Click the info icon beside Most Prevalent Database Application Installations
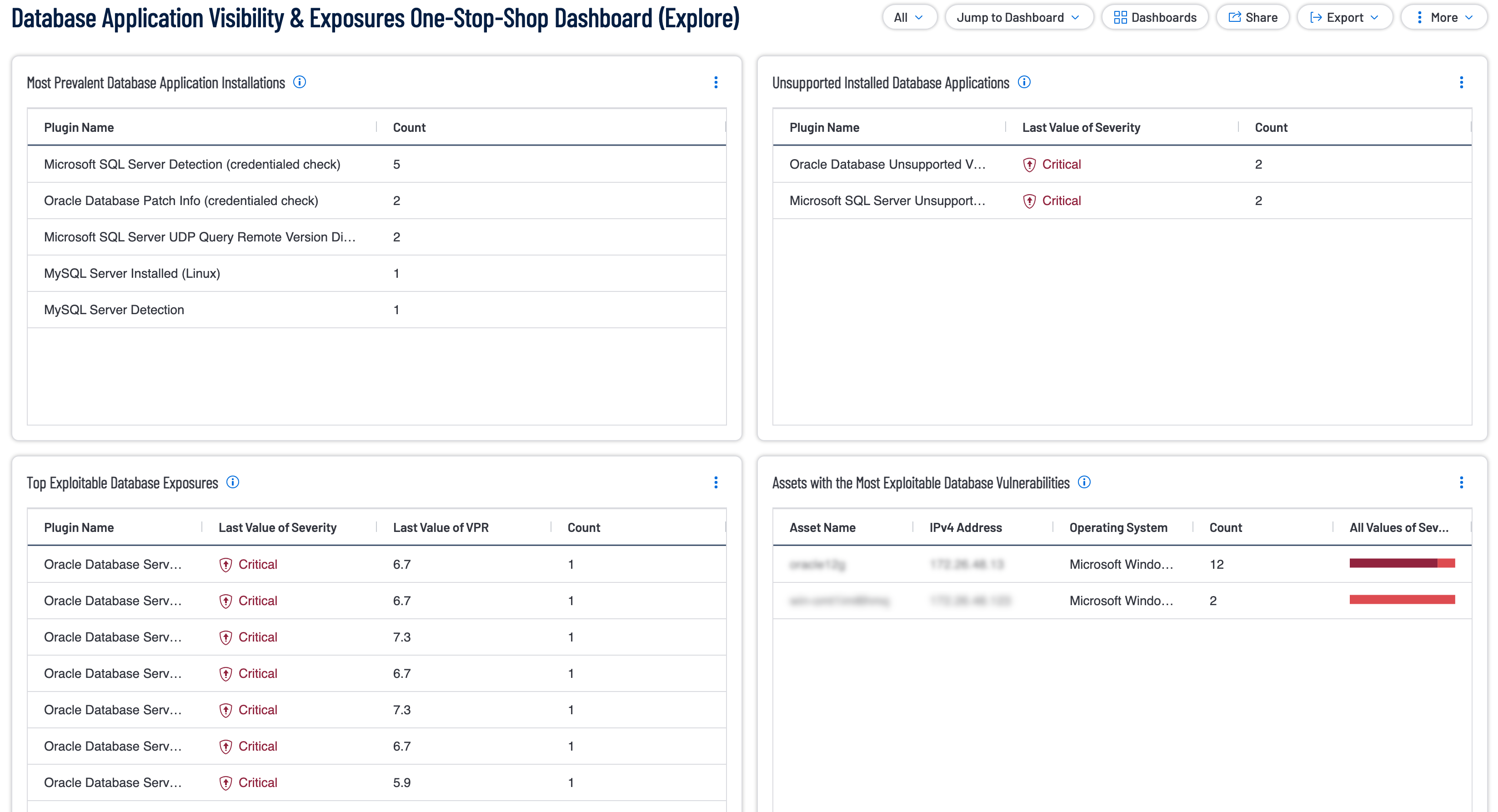 coord(300,82)
